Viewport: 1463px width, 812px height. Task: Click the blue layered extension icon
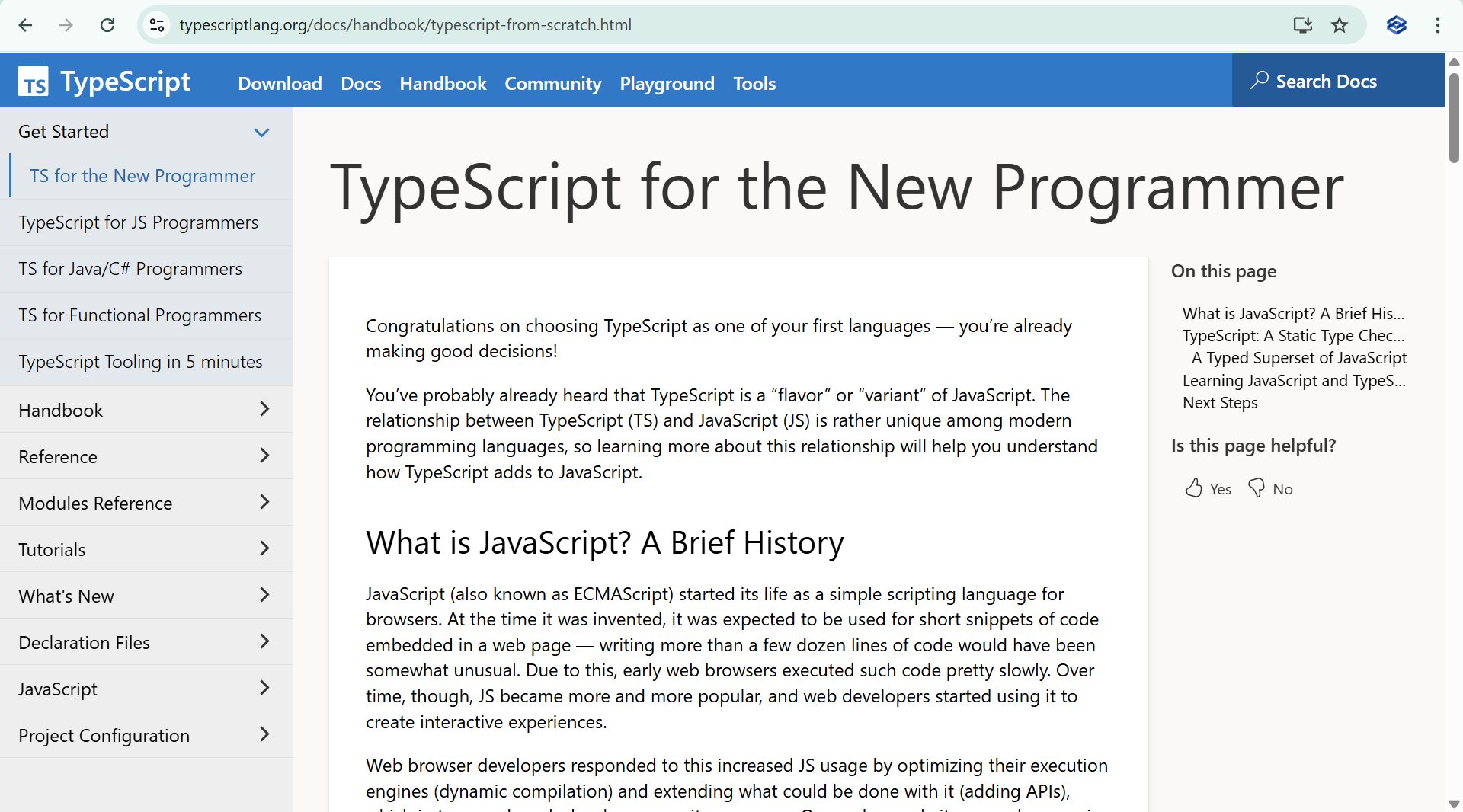tap(1396, 25)
